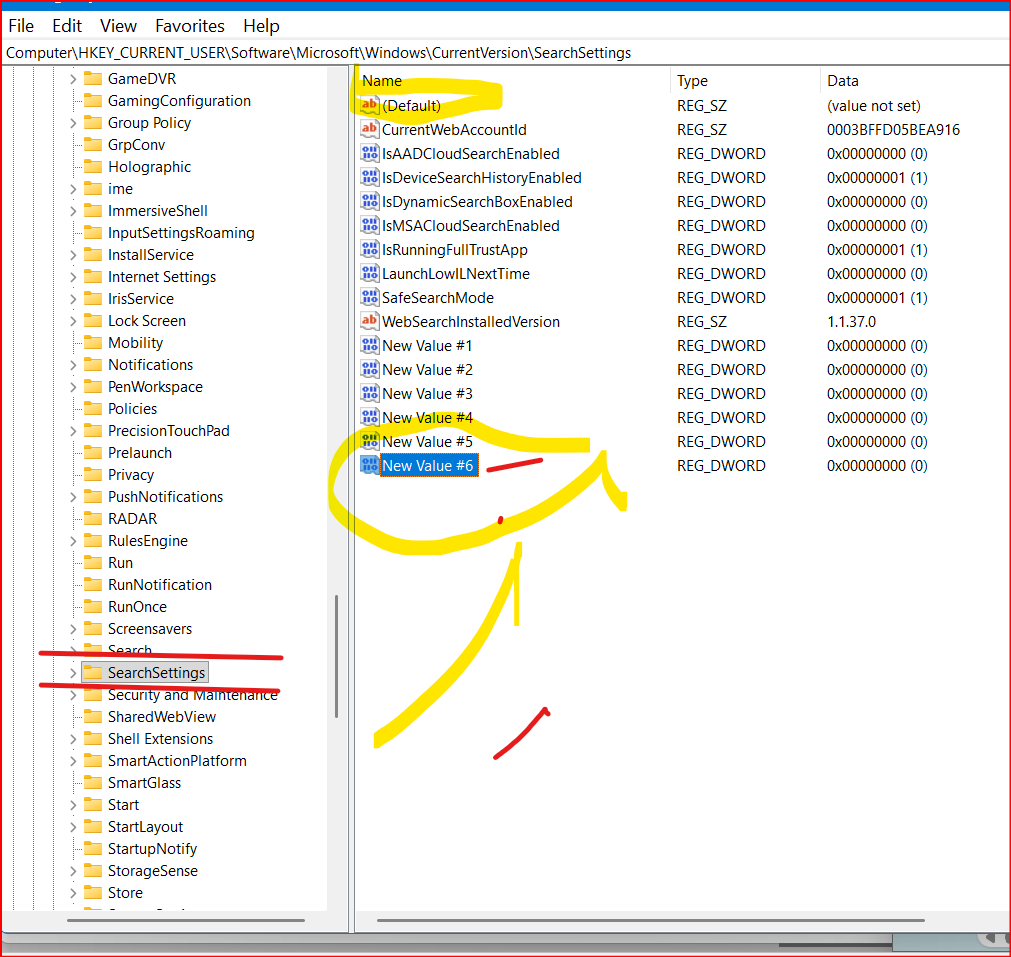Select the Privacy tree key

click(131, 475)
